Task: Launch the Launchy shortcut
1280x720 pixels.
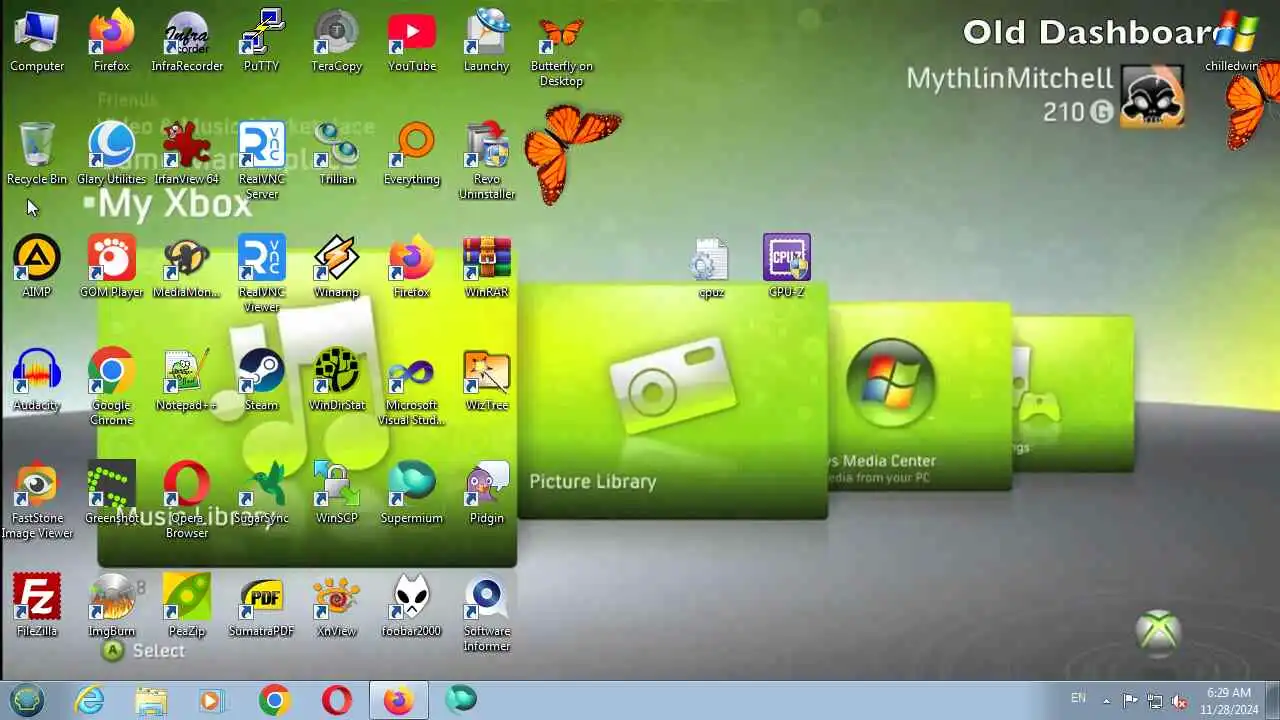Action: tap(487, 41)
